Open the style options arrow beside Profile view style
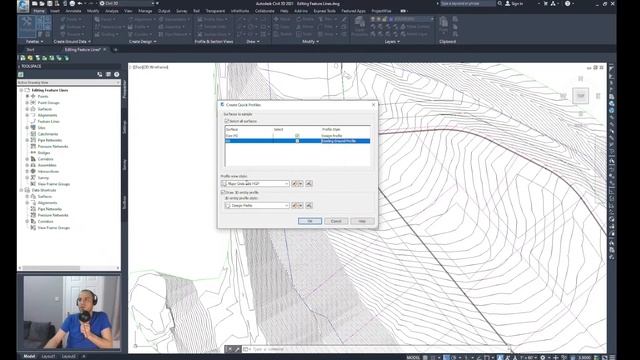Viewport: 640px width, 360px height. point(301,183)
